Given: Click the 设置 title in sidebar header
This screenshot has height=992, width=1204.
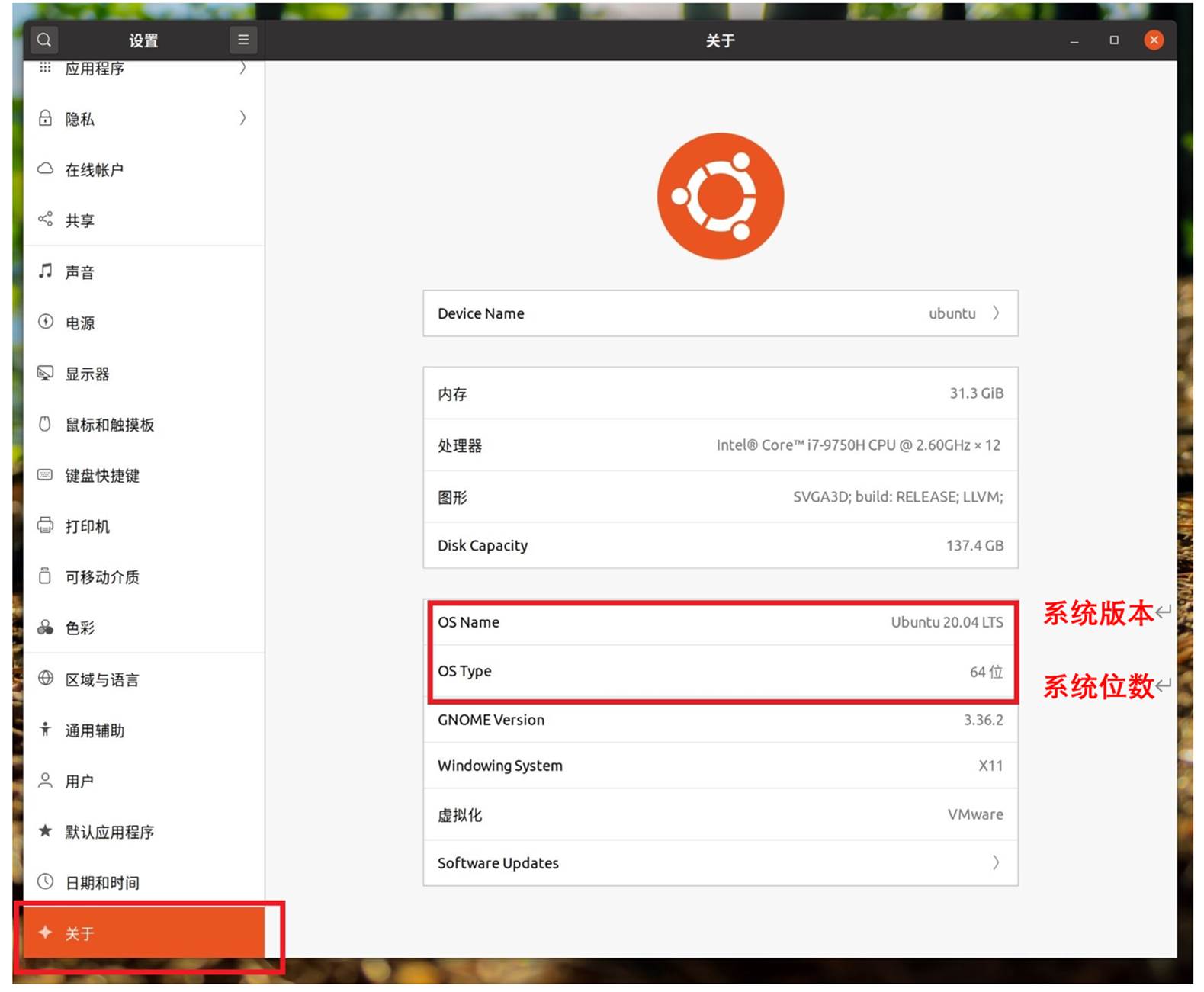Looking at the screenshot, I should 143,40.
